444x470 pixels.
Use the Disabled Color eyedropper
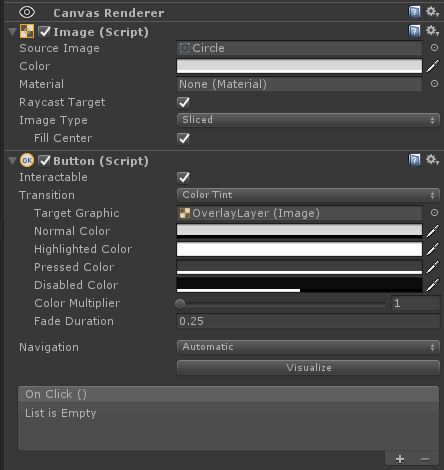433,285
